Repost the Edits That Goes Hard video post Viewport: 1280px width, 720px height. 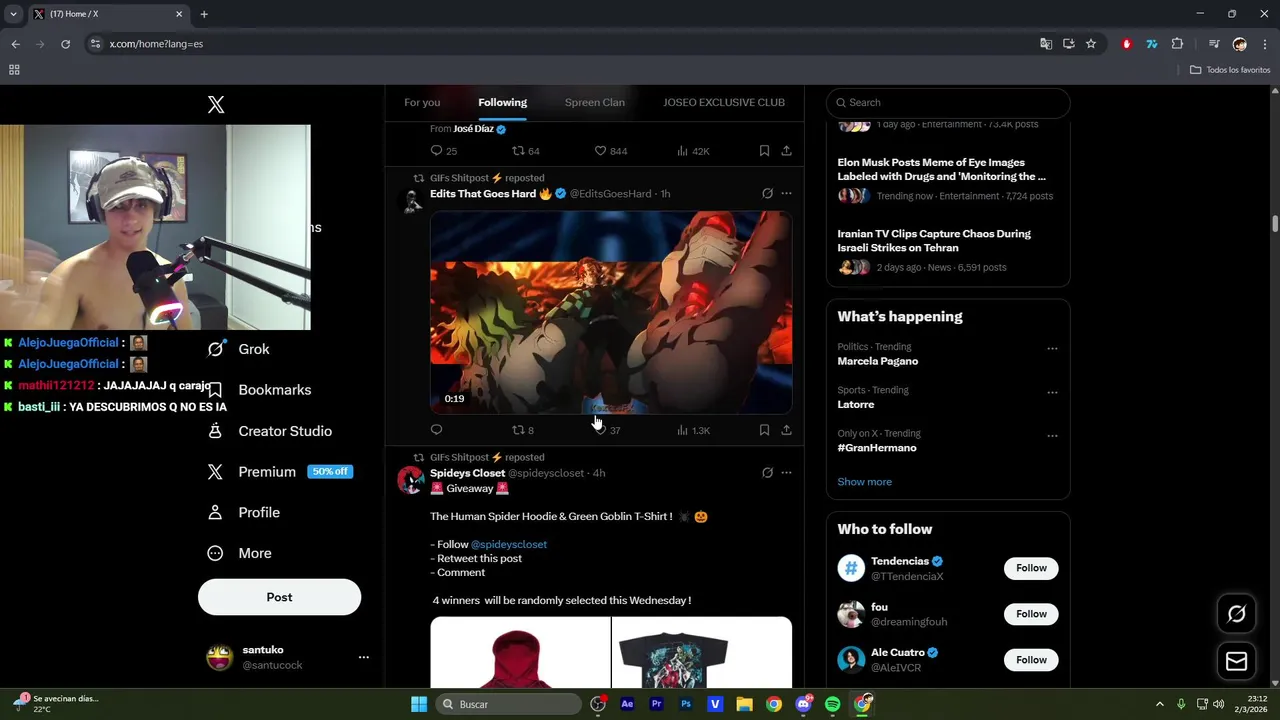pyautogui.click(x=523, y=430)
